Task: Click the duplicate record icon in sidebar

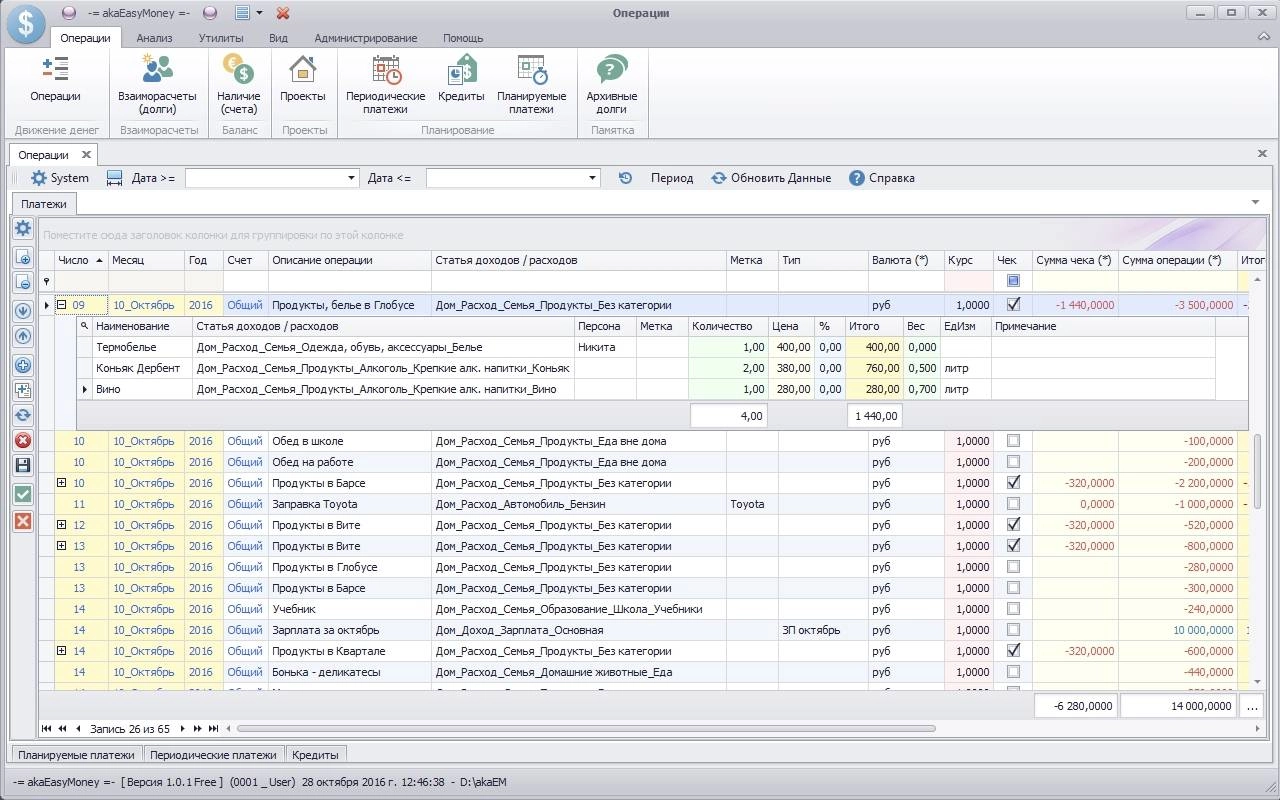Action: (x=23, y=390)
